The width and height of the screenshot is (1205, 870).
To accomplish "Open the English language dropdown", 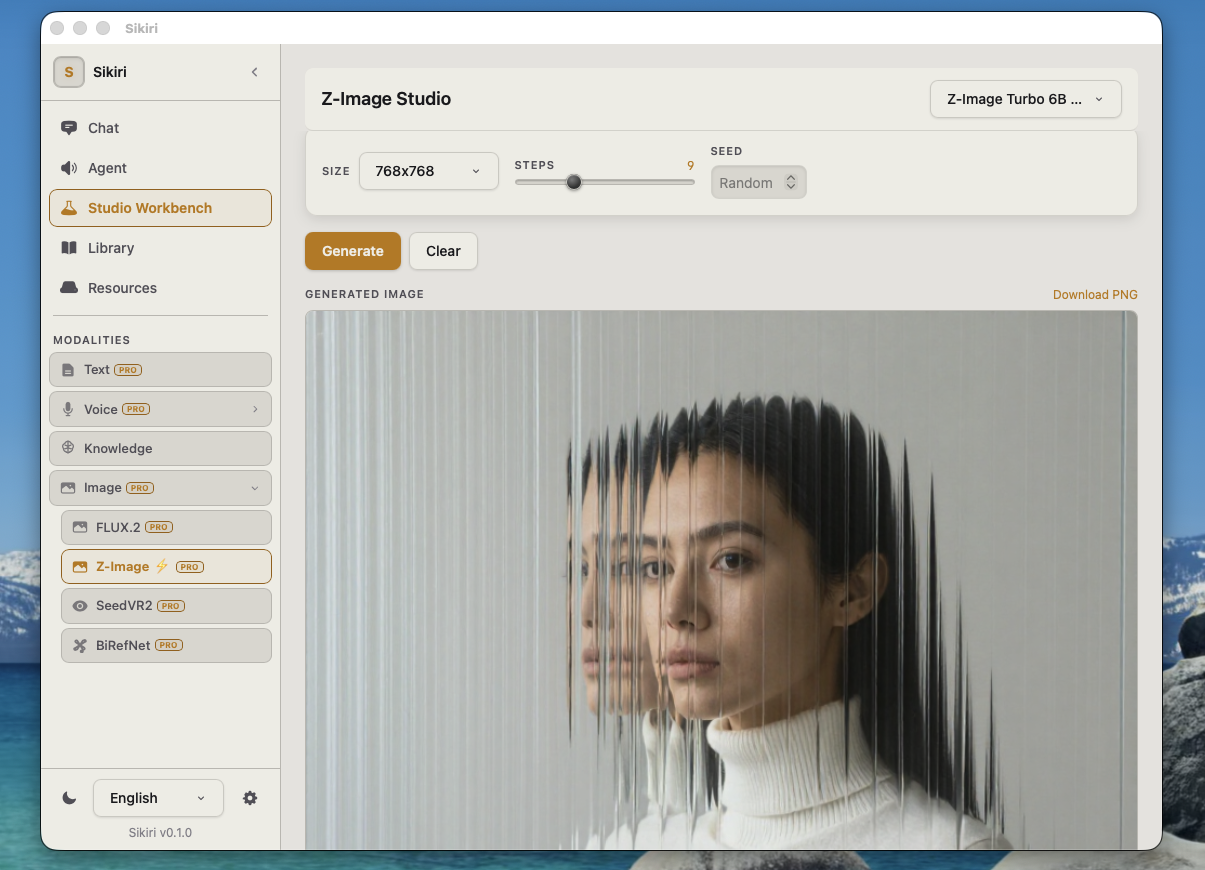I will (x=158, y=798).
